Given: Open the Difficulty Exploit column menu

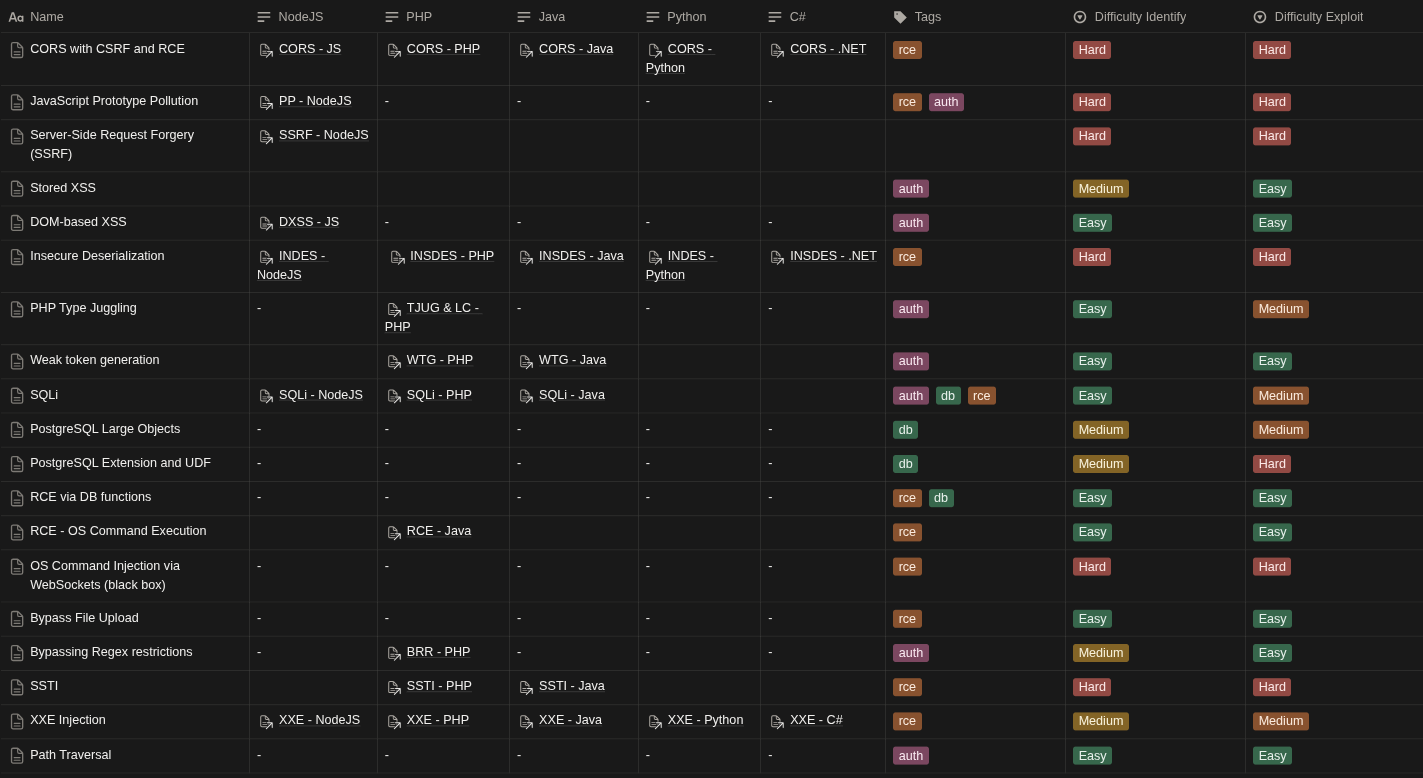Looking at the screenshot, I should click(1318, 17).
